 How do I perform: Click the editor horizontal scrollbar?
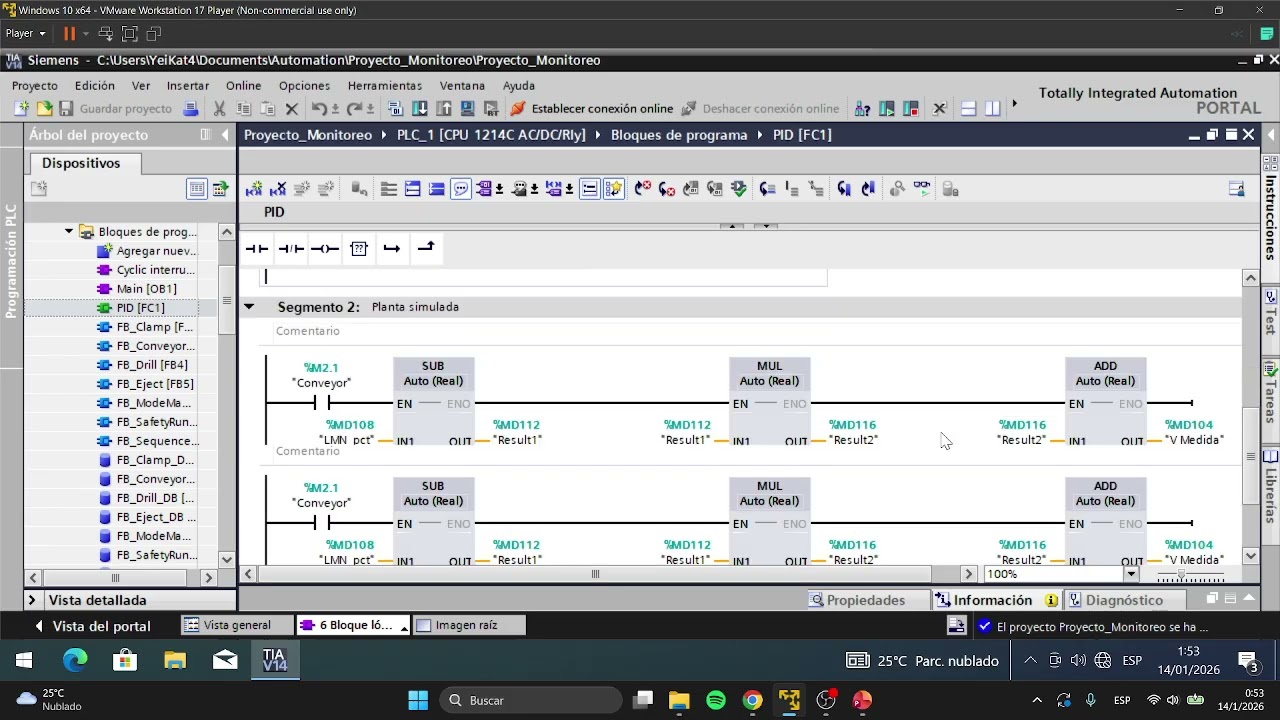coord(595,574)
